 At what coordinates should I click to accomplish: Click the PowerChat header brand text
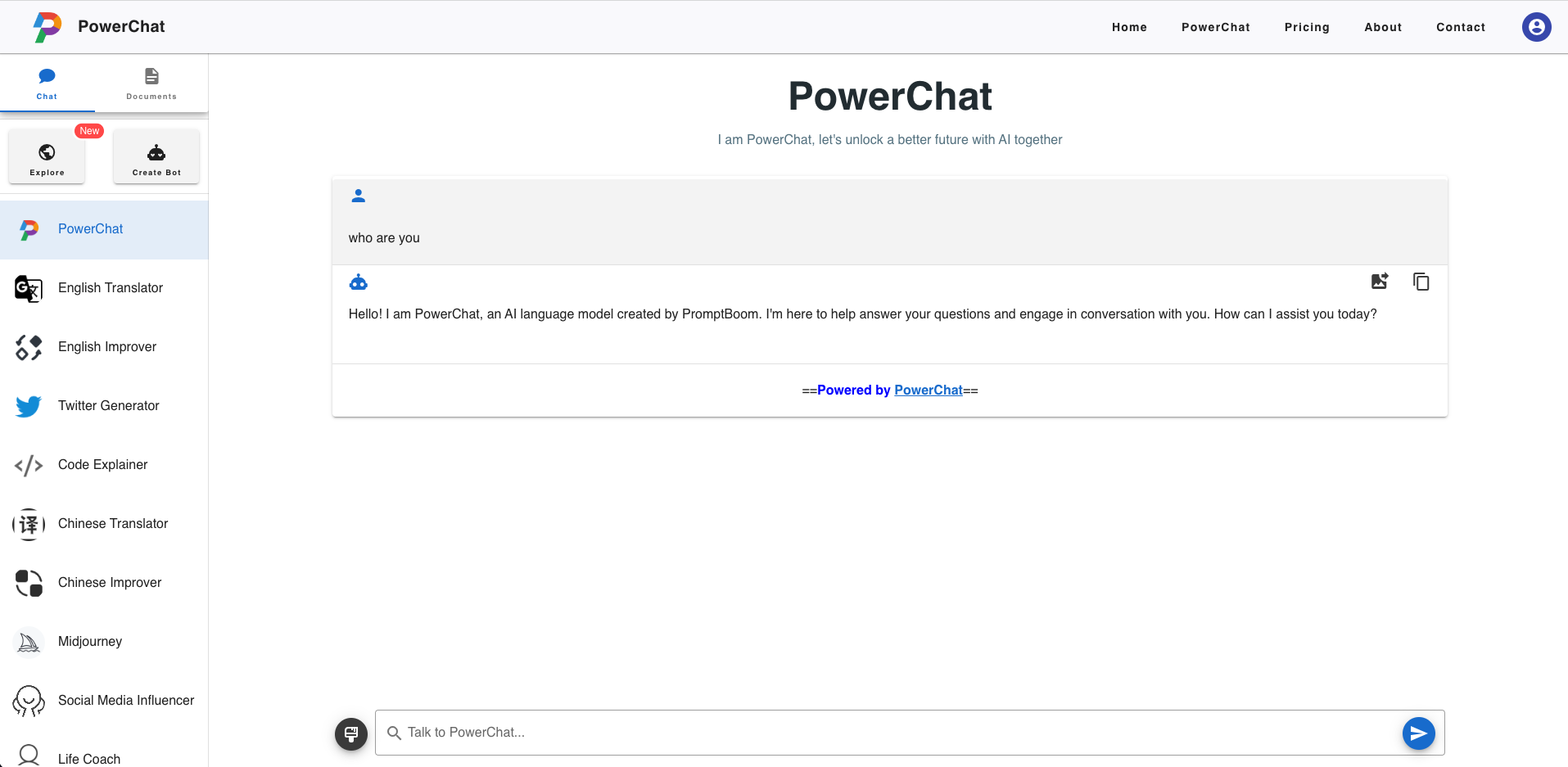pyautogui.click(x=121, y=27)
